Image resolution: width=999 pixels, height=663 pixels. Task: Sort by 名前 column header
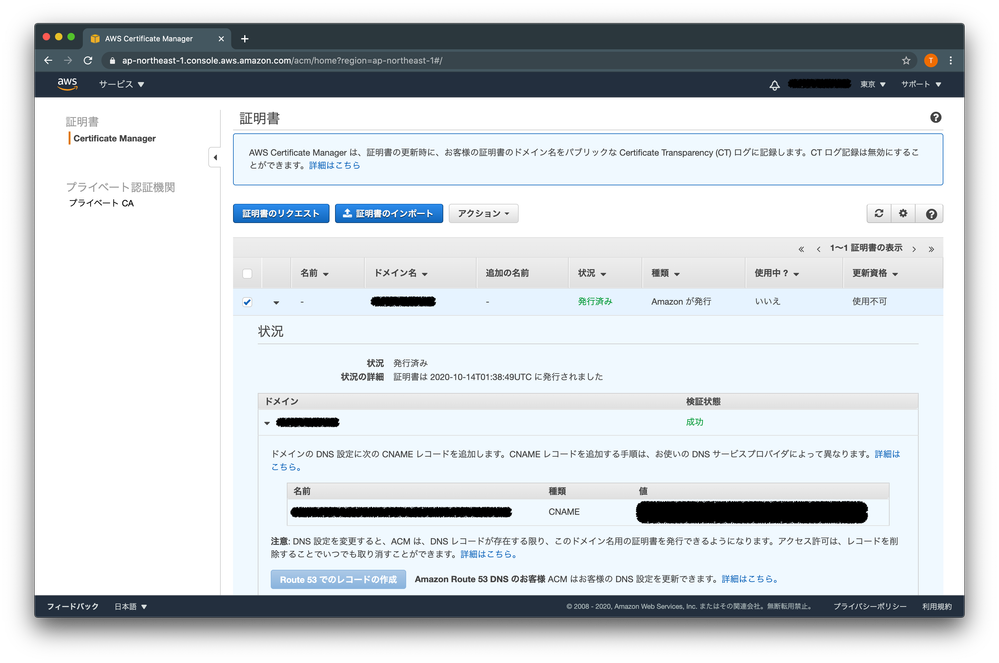tap(314, 273)
